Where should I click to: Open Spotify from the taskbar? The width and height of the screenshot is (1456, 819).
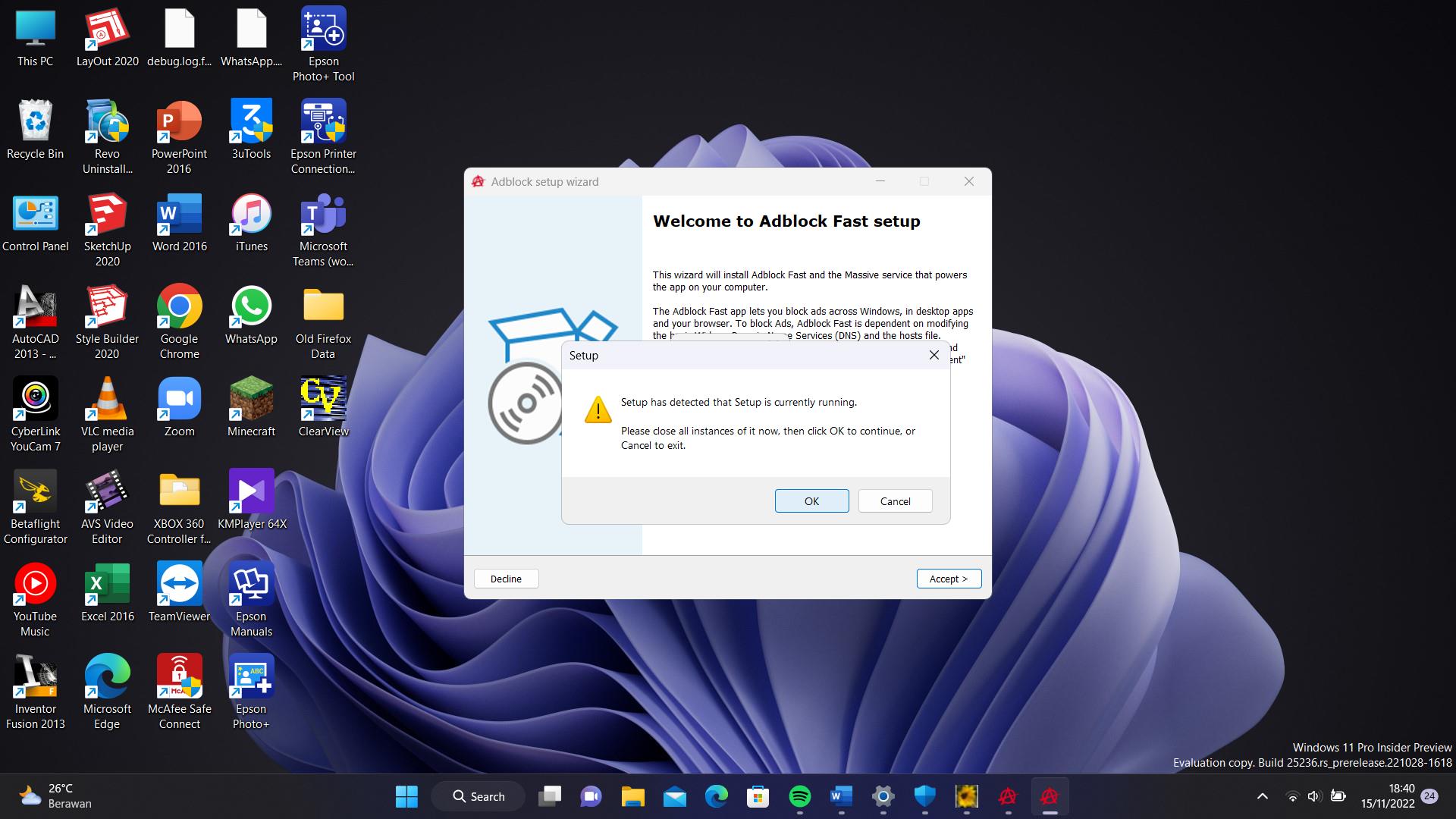click(799, 796)
